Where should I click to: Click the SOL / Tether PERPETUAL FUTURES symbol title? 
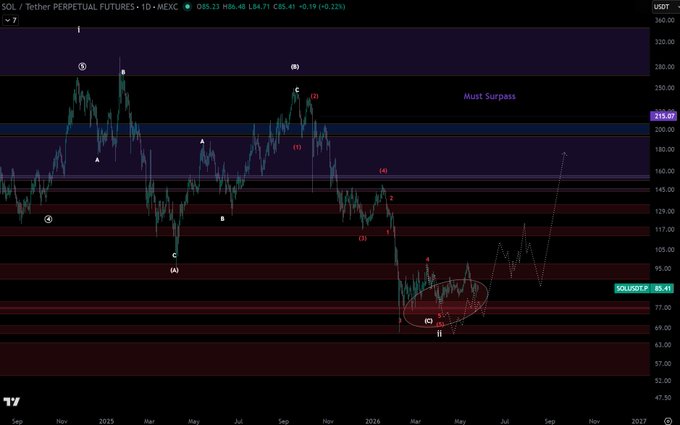point(68,7)
